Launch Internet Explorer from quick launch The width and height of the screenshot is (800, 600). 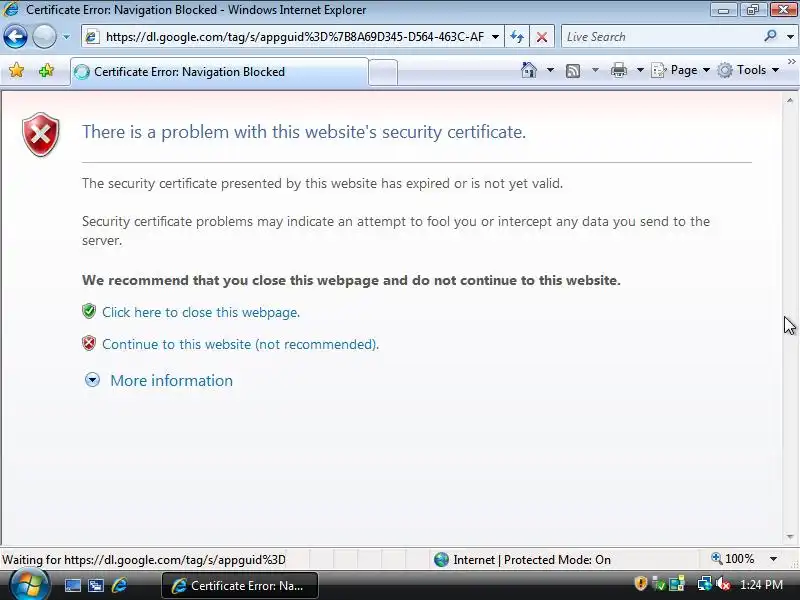click(119, 585)
